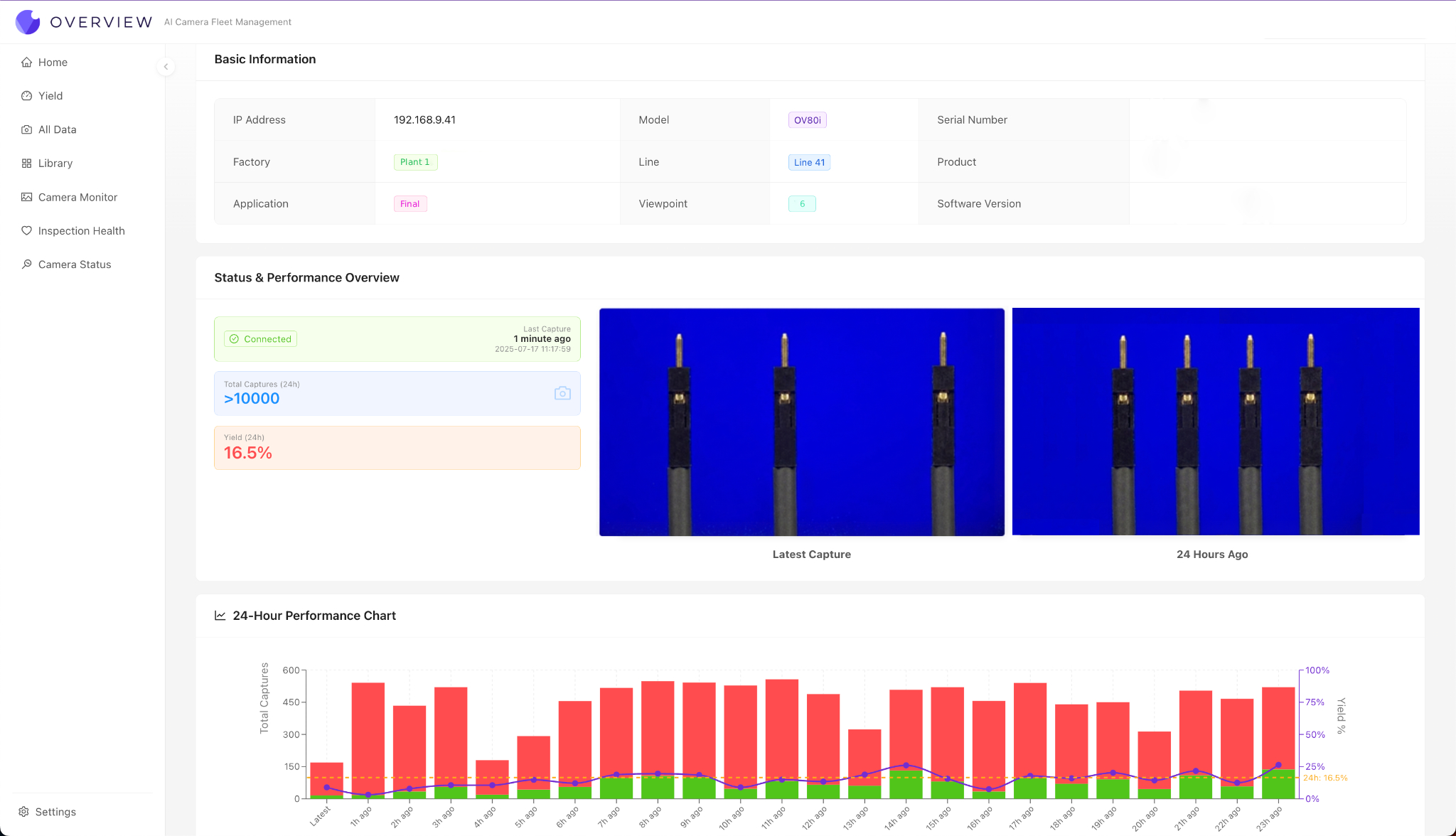Select the Line 41 badge
The image size is (1456, 836).
click(808, 162)
